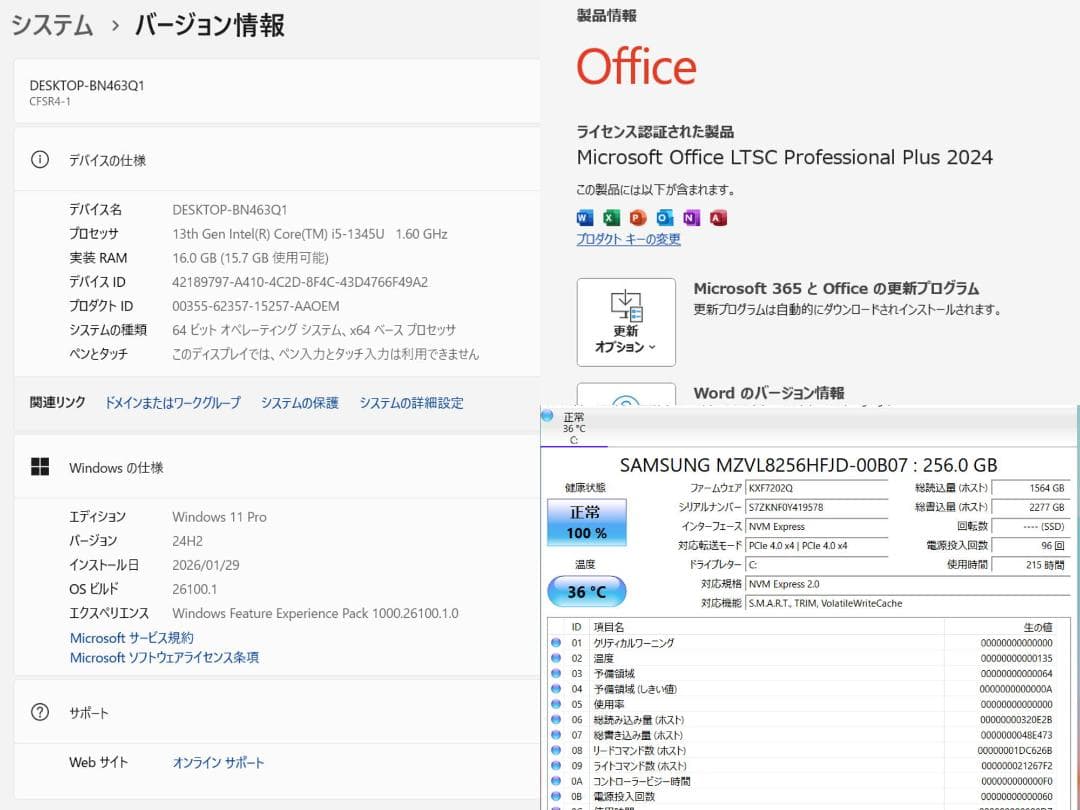Click the Microsoft サービス規約 link
Screen dimensions: 1080x810
click(x=132, y=637)
